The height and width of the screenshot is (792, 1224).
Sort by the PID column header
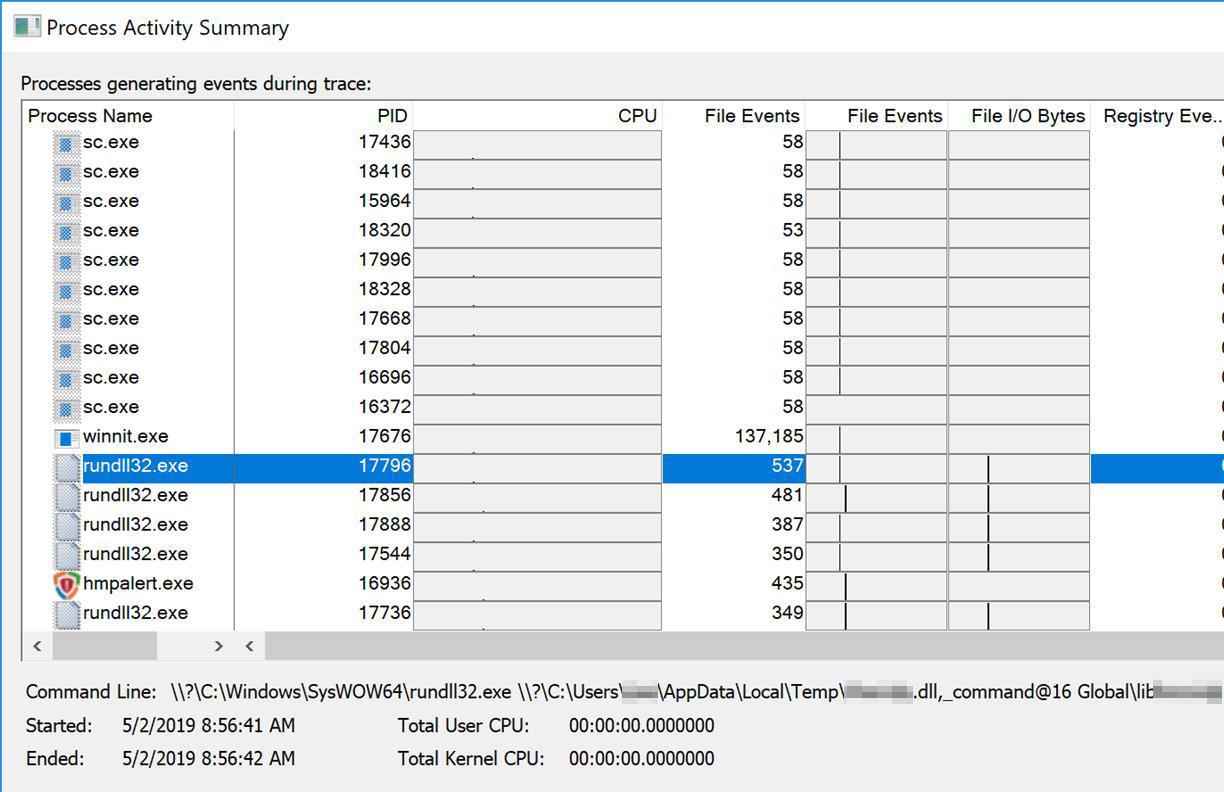(323, 116)
